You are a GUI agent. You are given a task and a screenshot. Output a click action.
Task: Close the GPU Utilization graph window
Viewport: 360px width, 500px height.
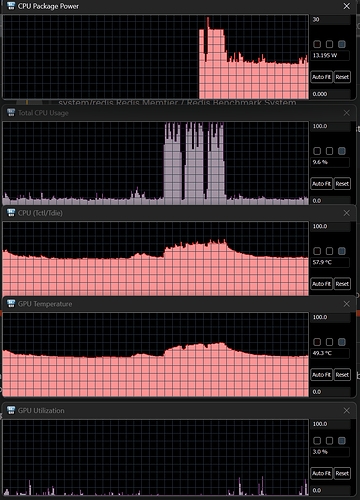tap(347, 410)
